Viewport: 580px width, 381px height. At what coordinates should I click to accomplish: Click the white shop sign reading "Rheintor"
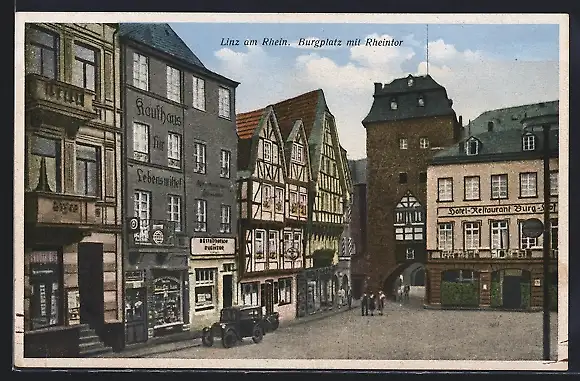click(x=213, y=246)
